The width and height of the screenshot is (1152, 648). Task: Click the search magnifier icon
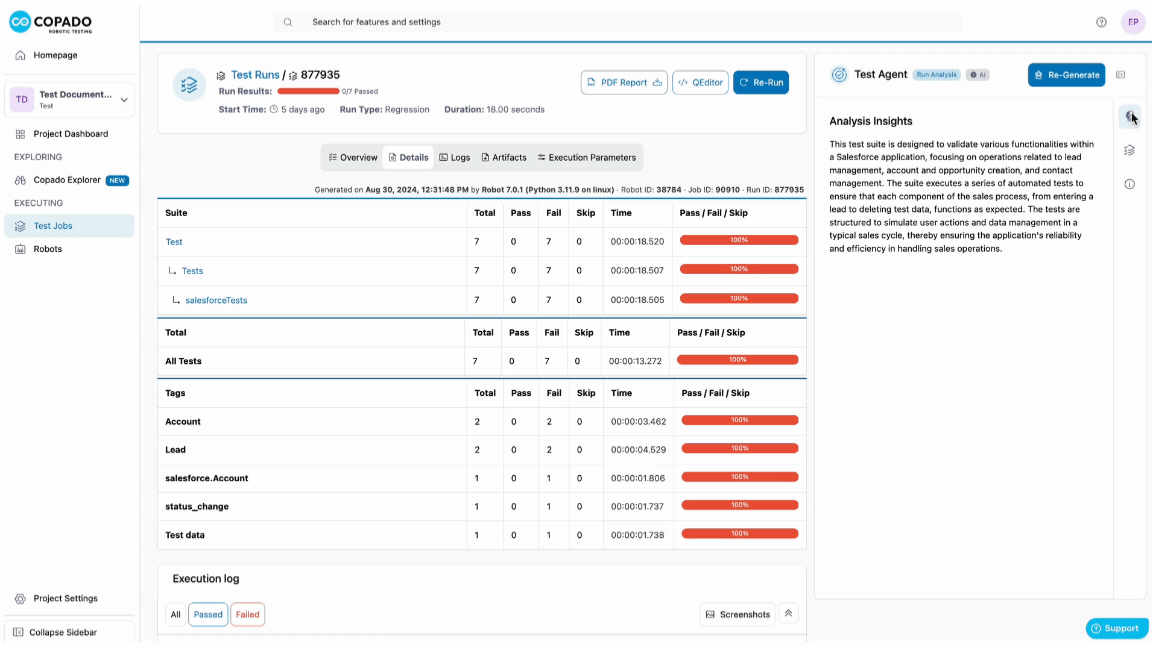pos(288,22)
